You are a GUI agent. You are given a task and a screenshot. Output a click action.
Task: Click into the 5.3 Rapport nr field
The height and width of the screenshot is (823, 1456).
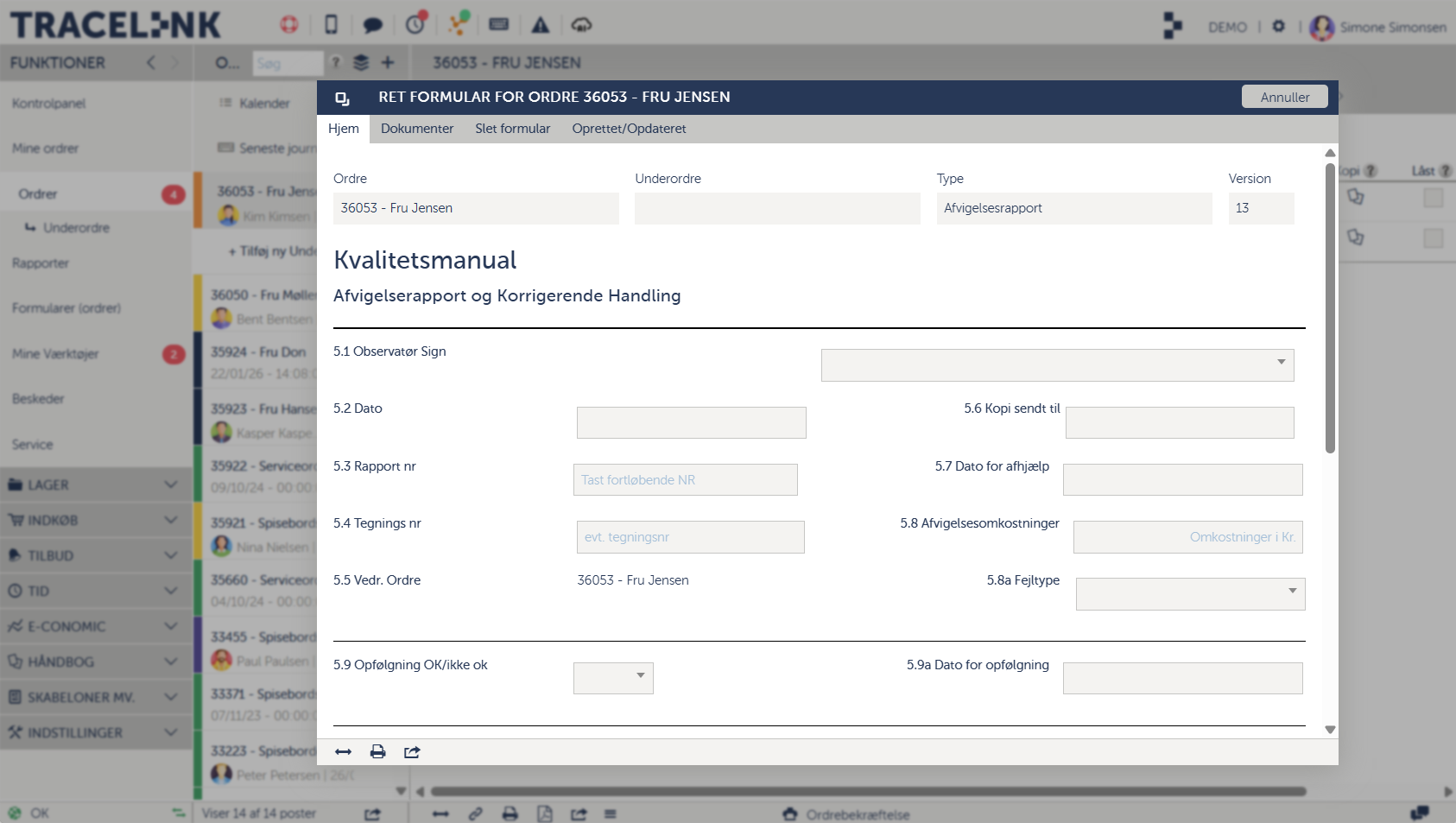pos(686,480)
